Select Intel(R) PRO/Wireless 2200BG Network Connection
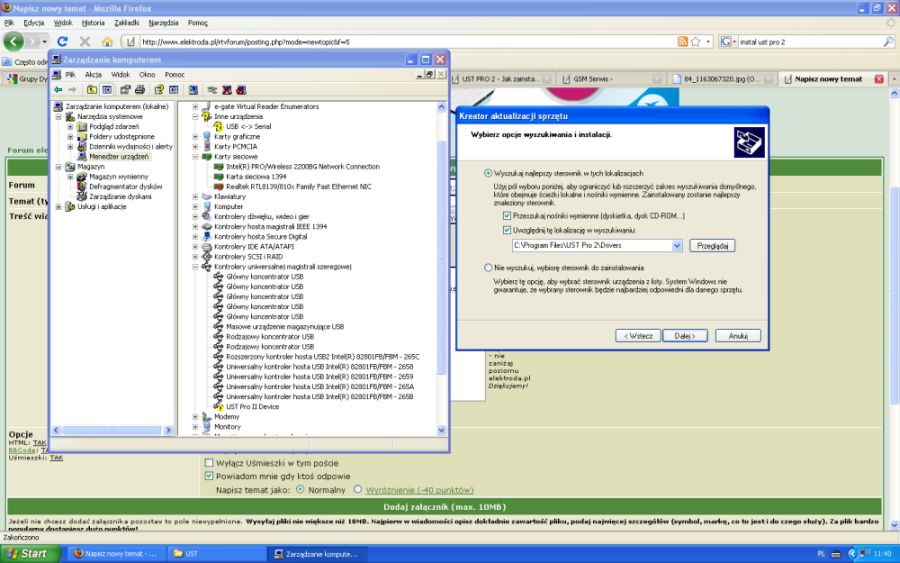Image resolution: width=900 pixels, height=563 pixels. coord(302,166)
